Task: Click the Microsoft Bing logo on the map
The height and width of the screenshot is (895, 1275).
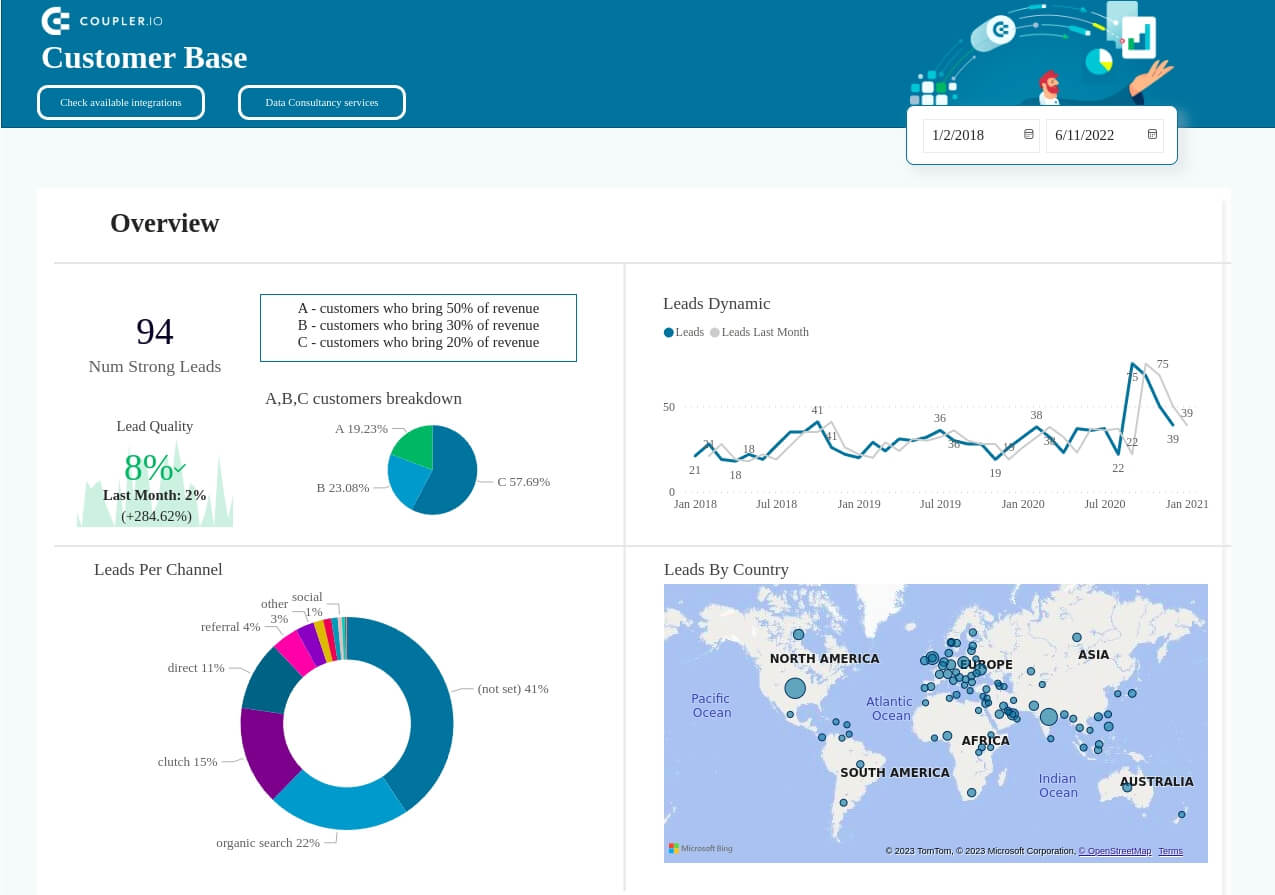Action: (x=700, y=847)
